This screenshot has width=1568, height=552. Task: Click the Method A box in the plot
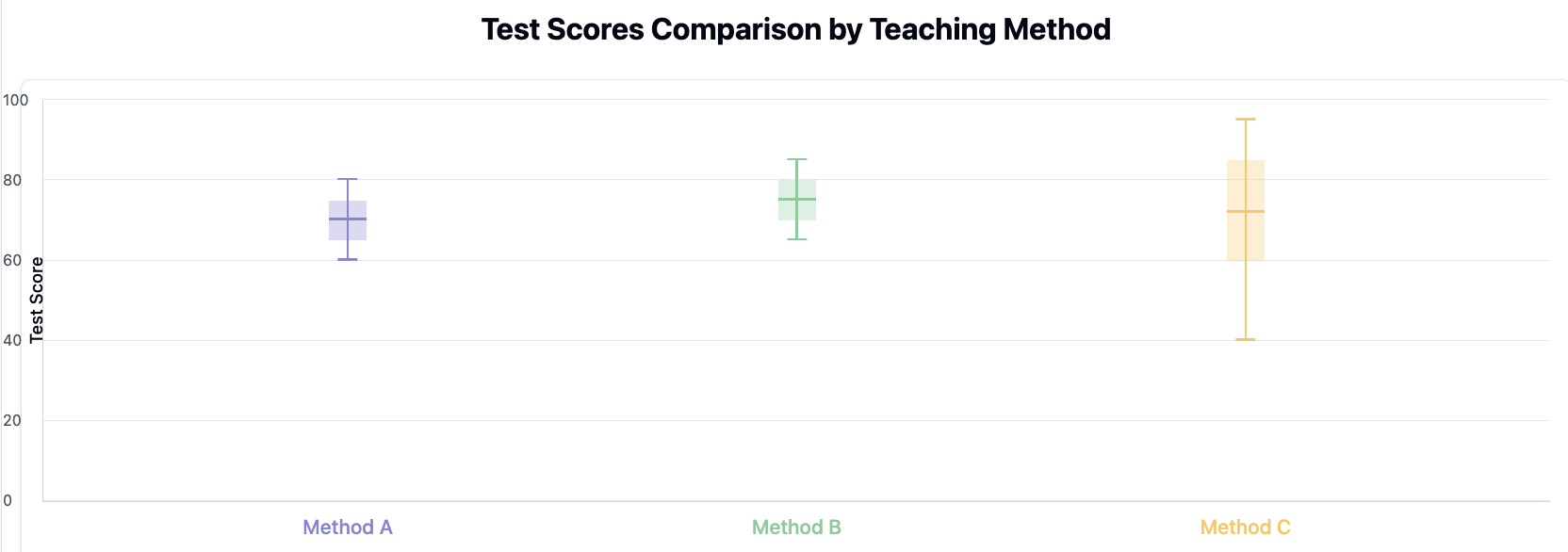click(x=348, y=220)
